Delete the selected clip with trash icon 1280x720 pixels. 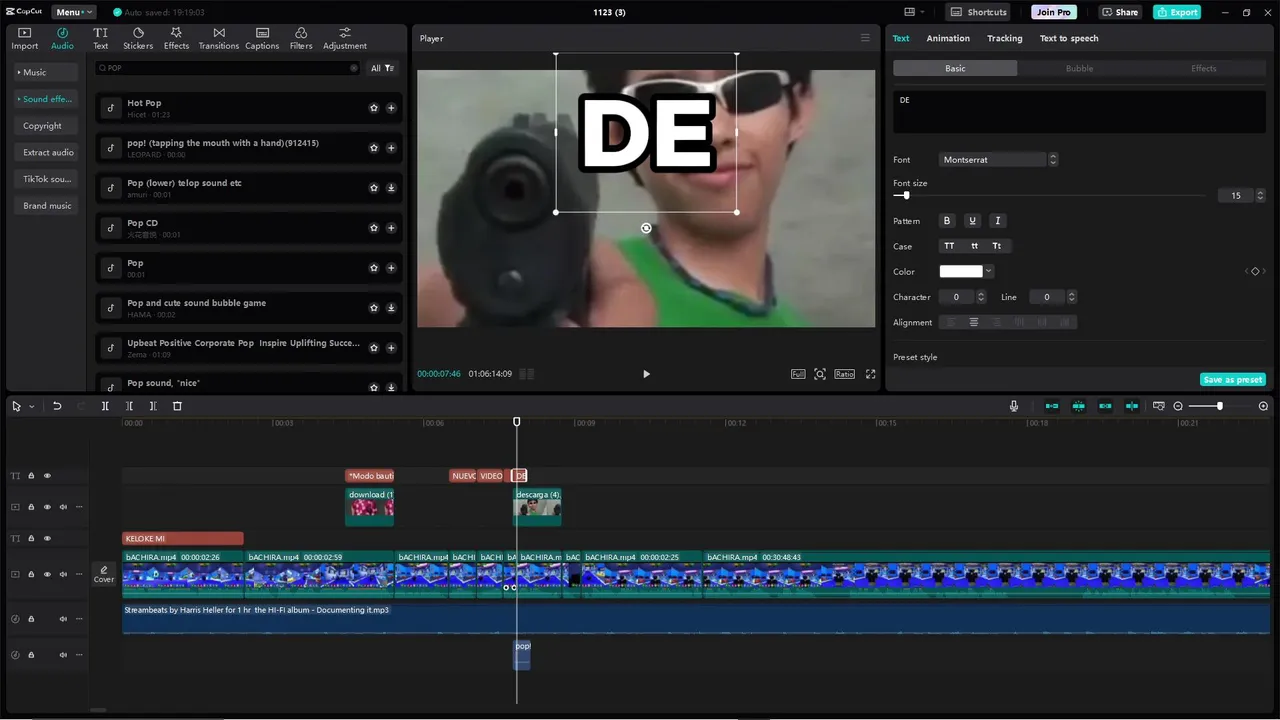pos(177,406)
